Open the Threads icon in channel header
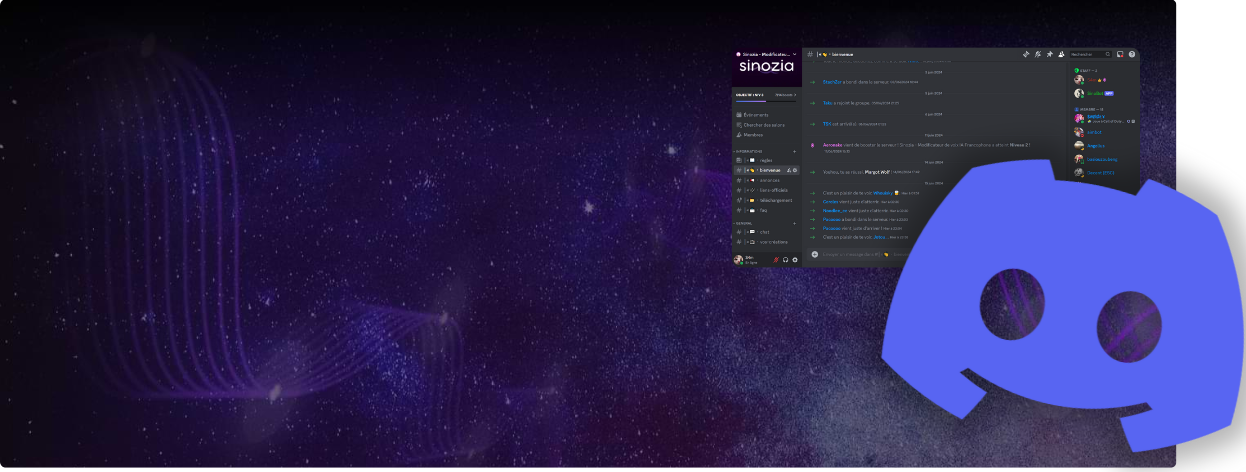Image resolution: width=1246 pixels, height=472 pixels. [1025, 54]
